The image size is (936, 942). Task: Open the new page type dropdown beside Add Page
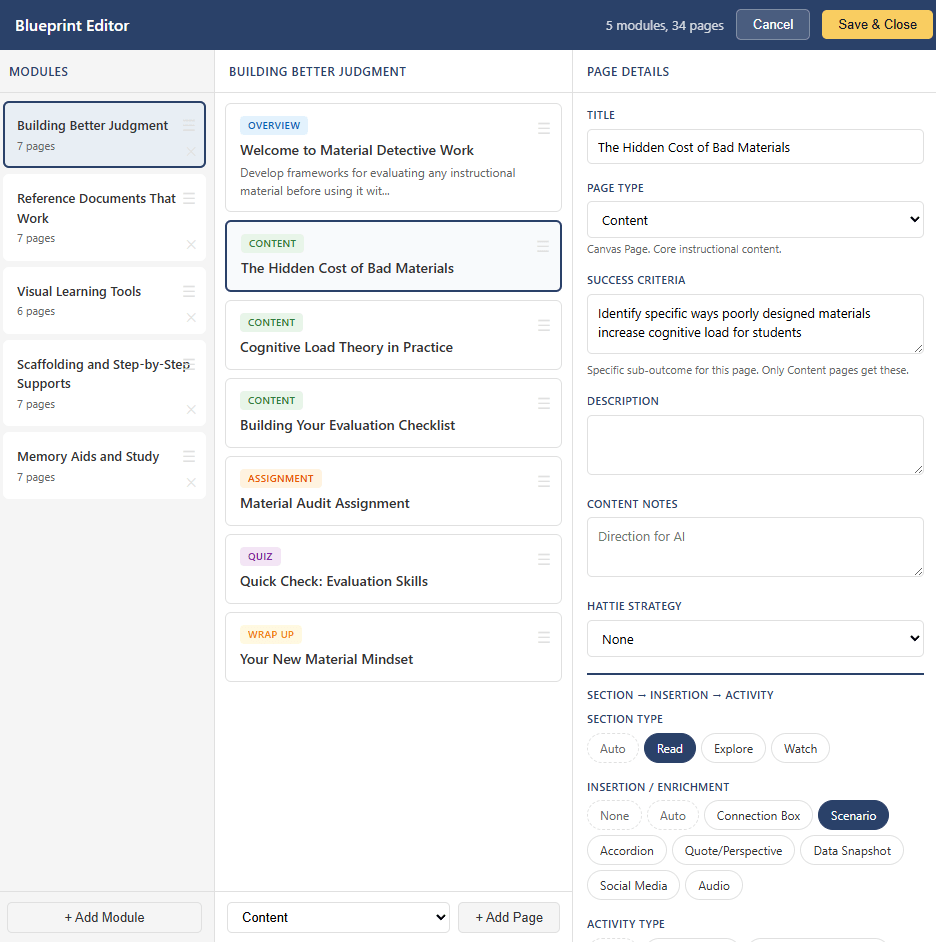(338, 917)
